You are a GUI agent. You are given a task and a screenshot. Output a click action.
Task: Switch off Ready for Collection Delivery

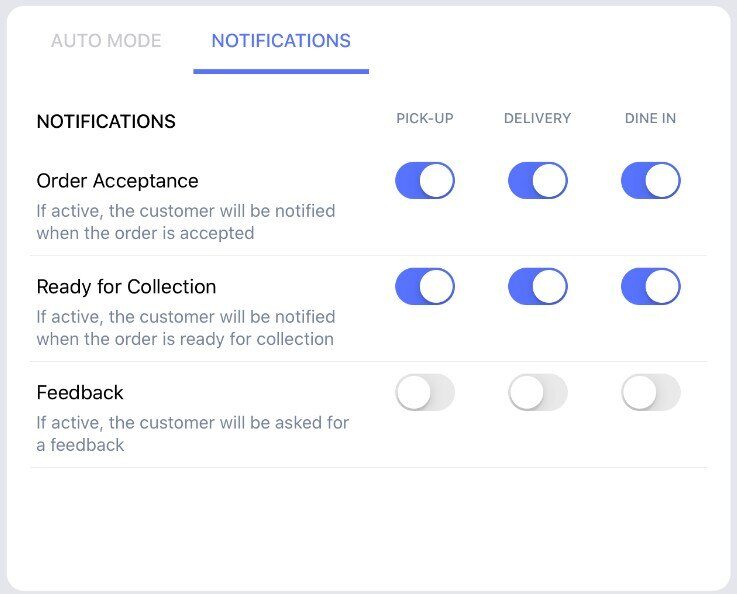pos(538,287)
